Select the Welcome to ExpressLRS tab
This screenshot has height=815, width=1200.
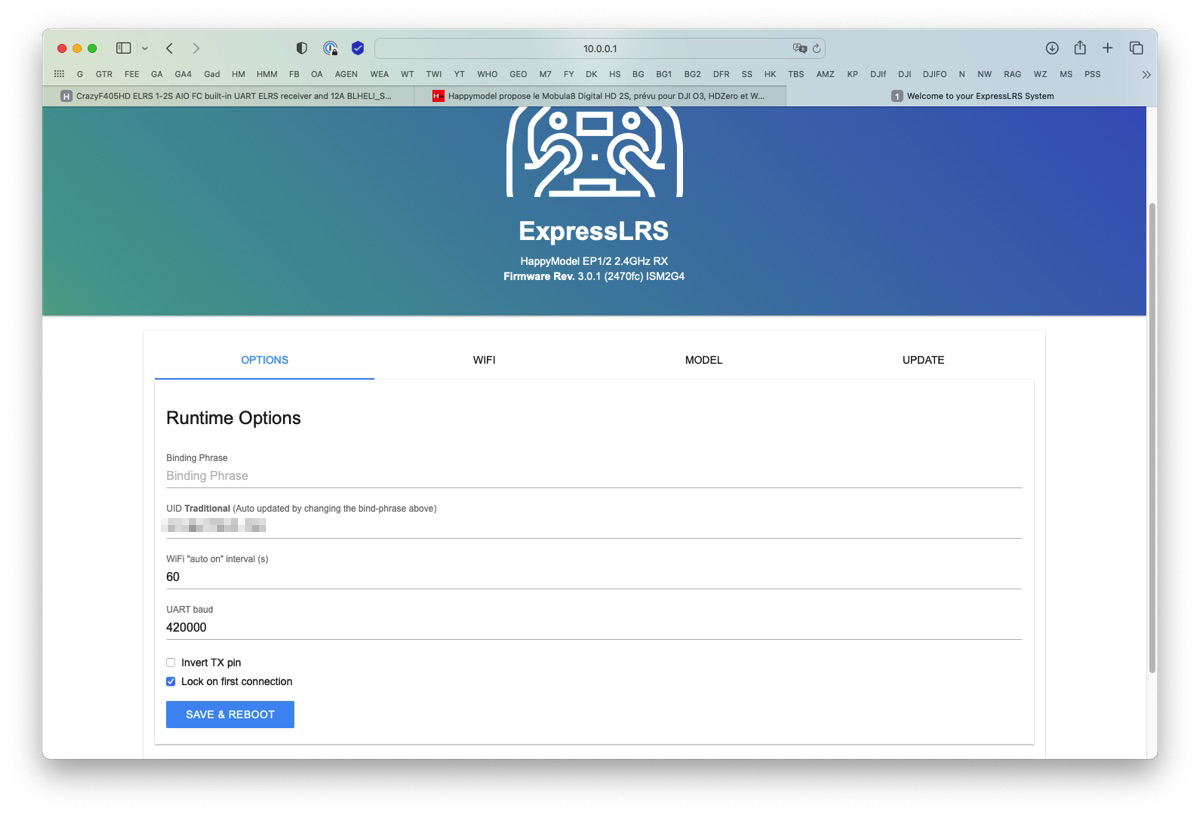point(972,96)
